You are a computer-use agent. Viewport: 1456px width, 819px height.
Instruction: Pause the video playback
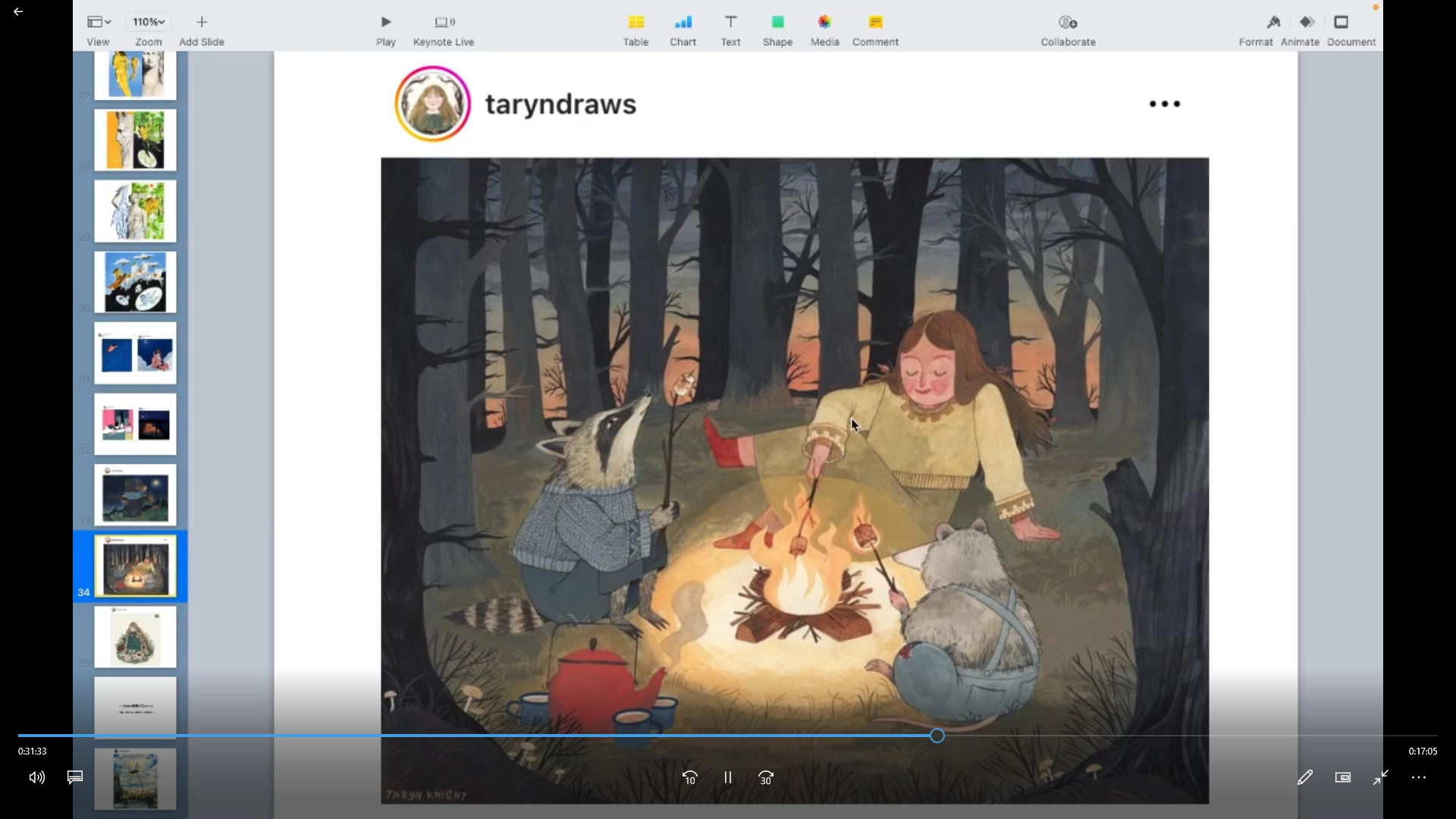click(728, 777)
